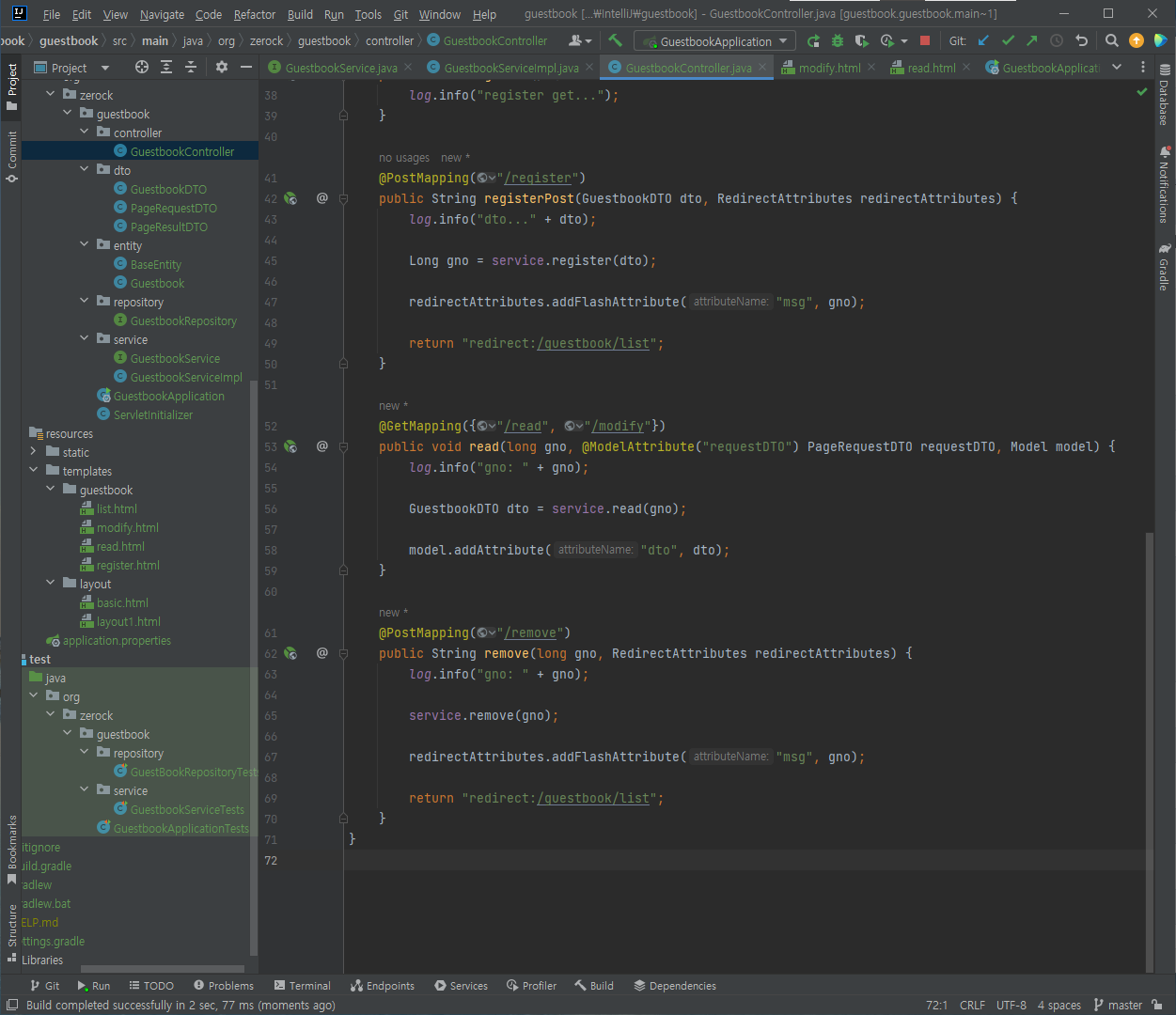Open the Database tool window

tap(1165, 95)
